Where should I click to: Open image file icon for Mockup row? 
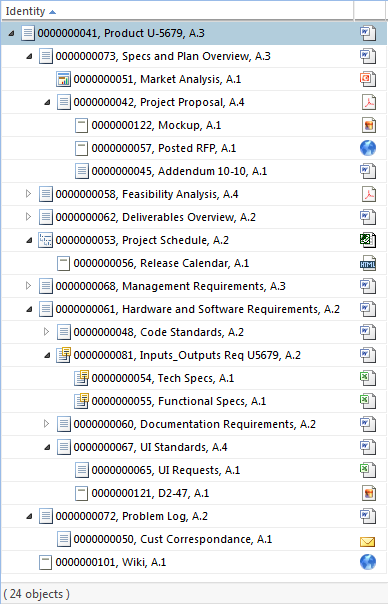(x=369, y=125)
